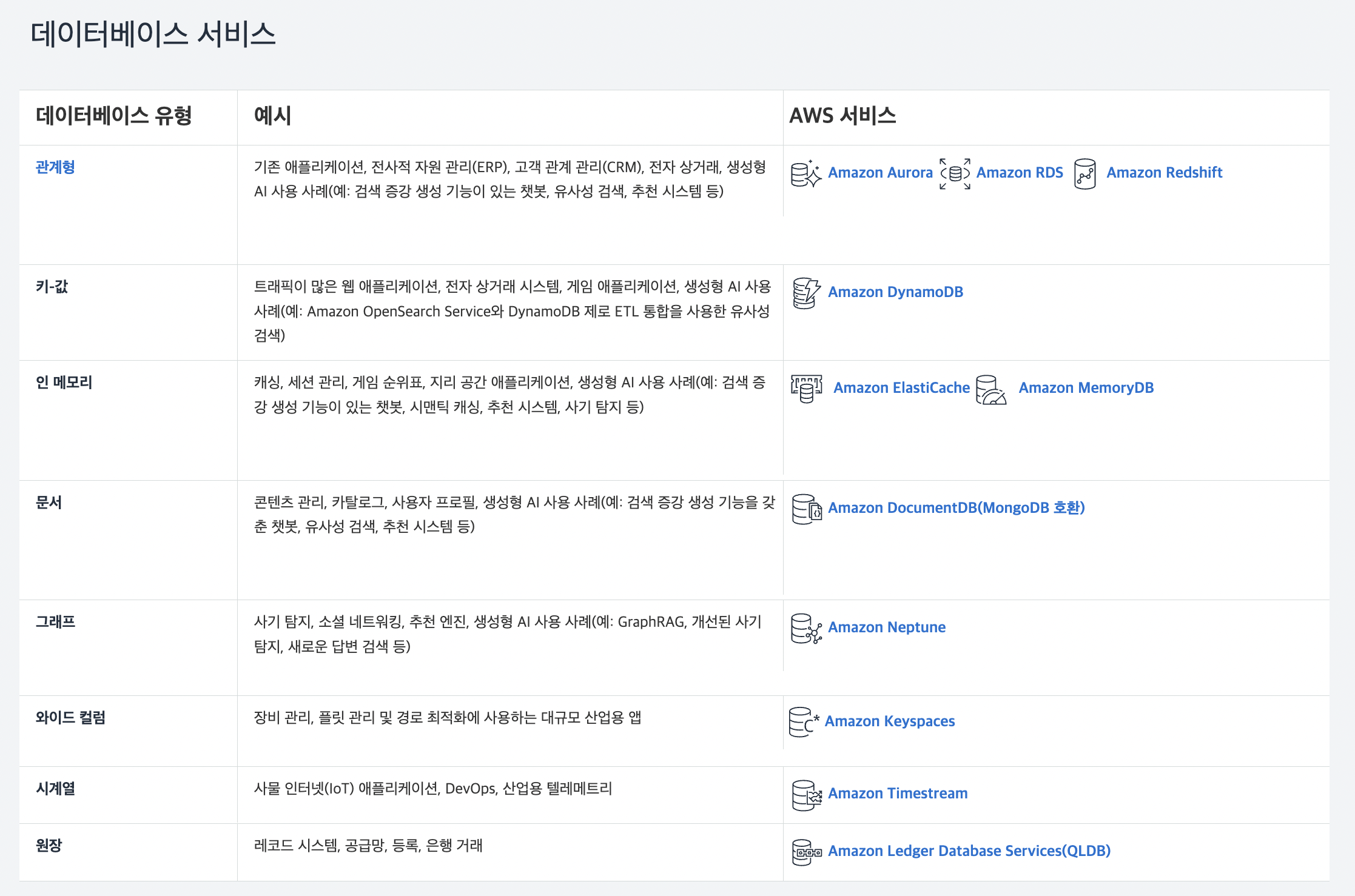Click the Amazon QLDB ledger icon
Image resolution: width=1355 pixels, height=896 pixels.
coord(806,852)
